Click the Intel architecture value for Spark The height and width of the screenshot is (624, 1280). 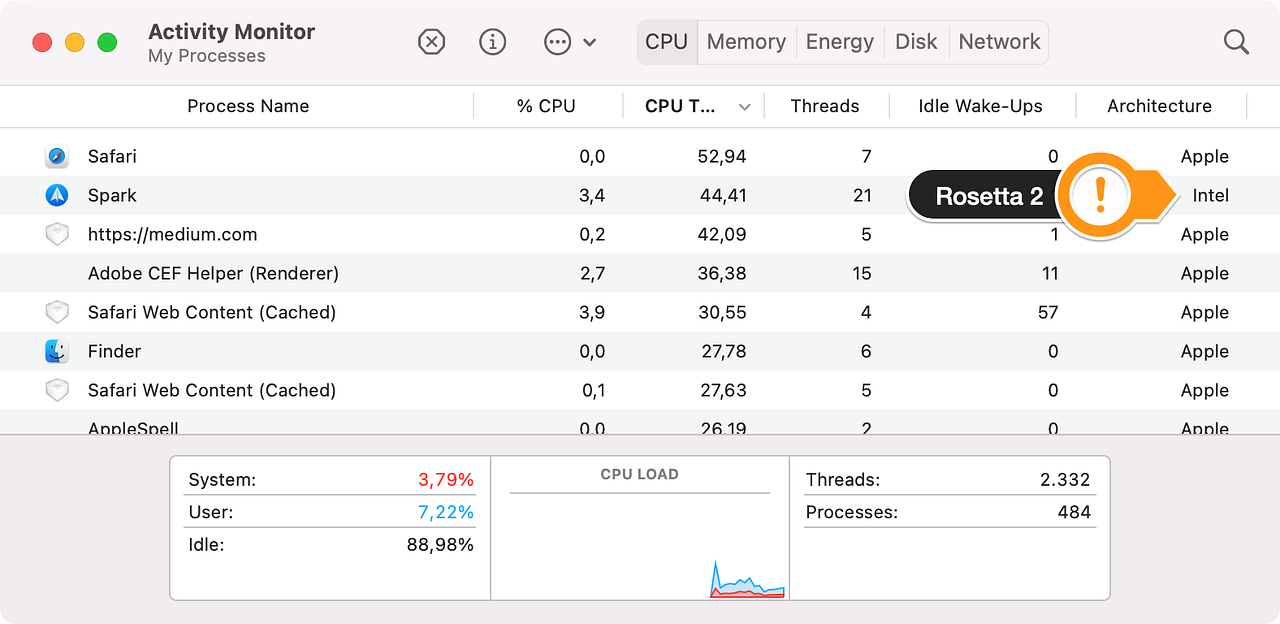[x=1210, y=196]
